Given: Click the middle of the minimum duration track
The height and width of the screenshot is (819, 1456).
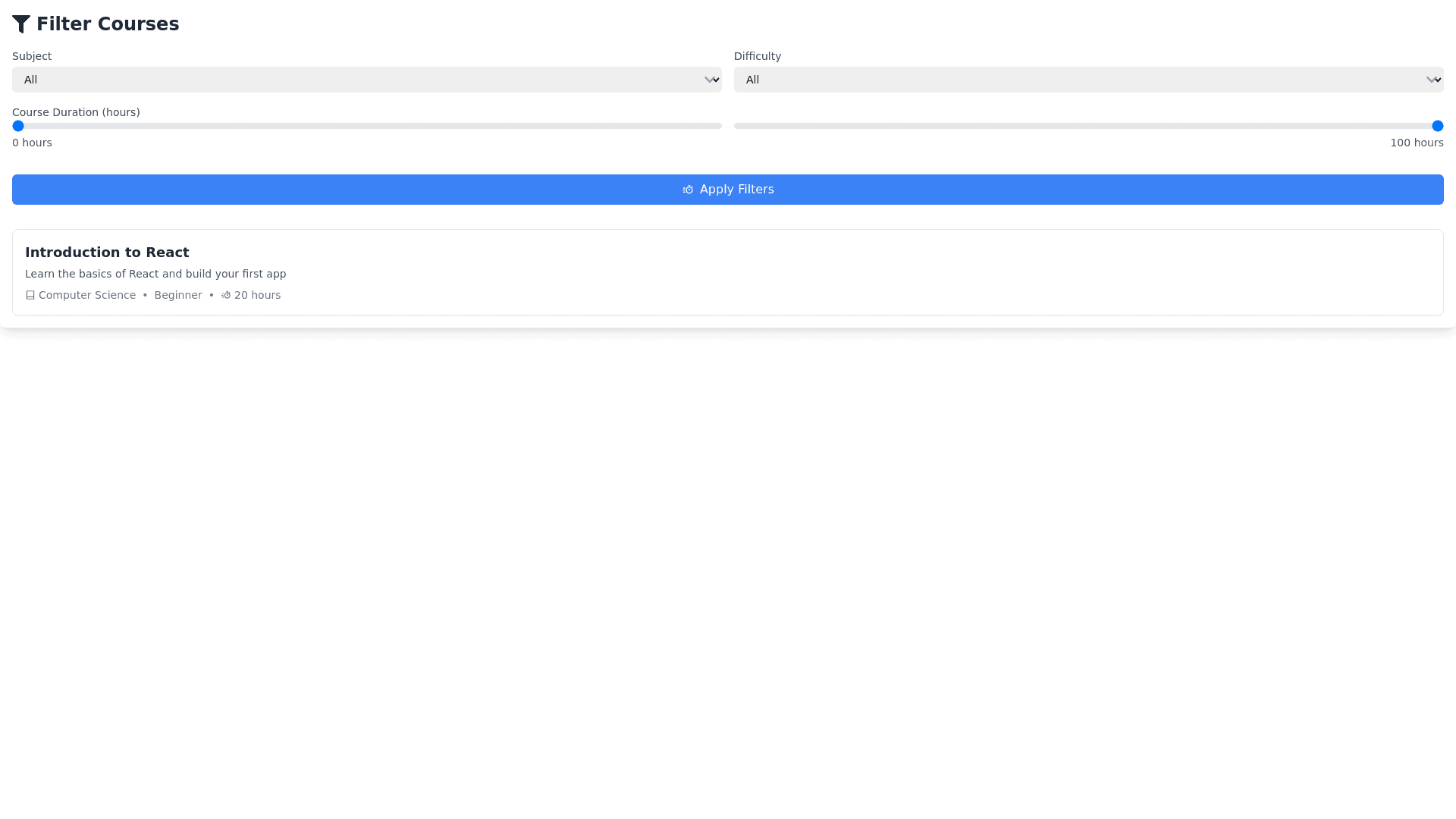Looking at the screenshot, I should pyautogui.click(x=367, y=126).
